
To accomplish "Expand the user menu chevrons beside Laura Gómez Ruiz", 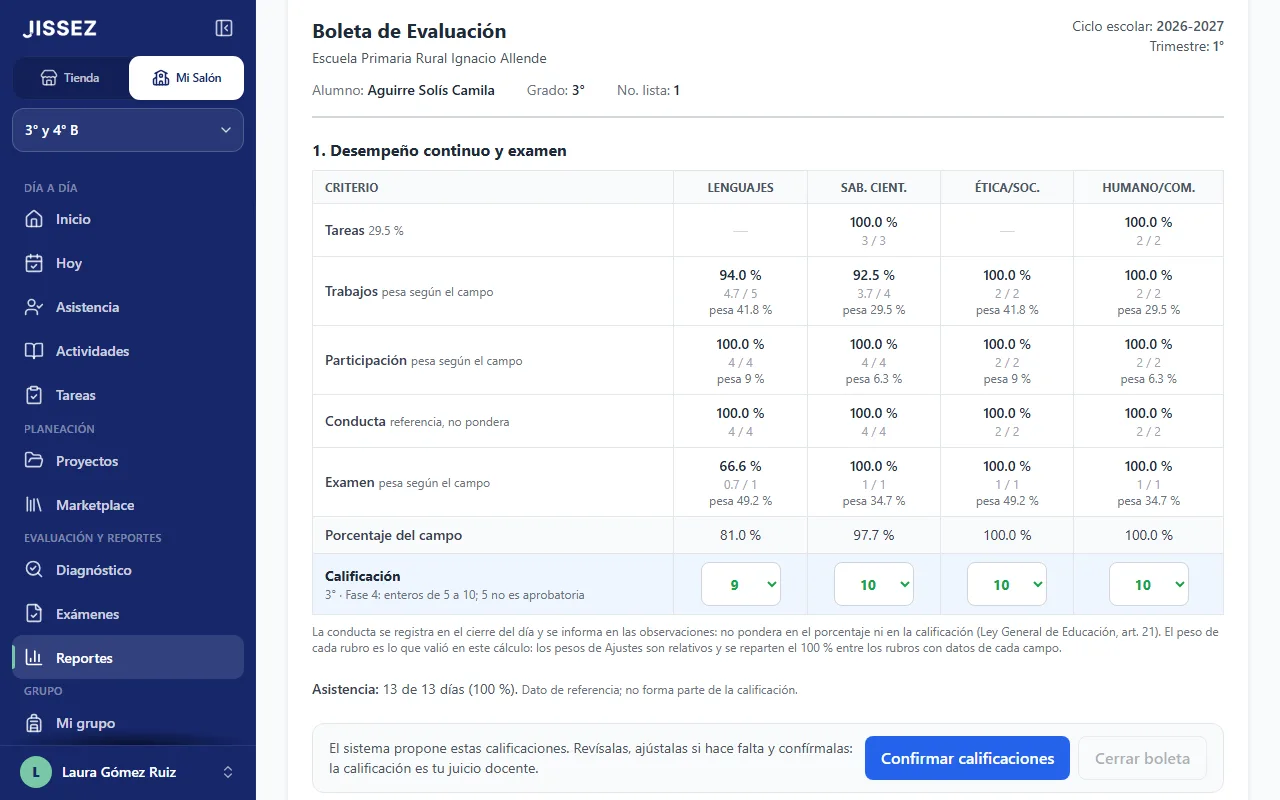I will pos(228,772).
